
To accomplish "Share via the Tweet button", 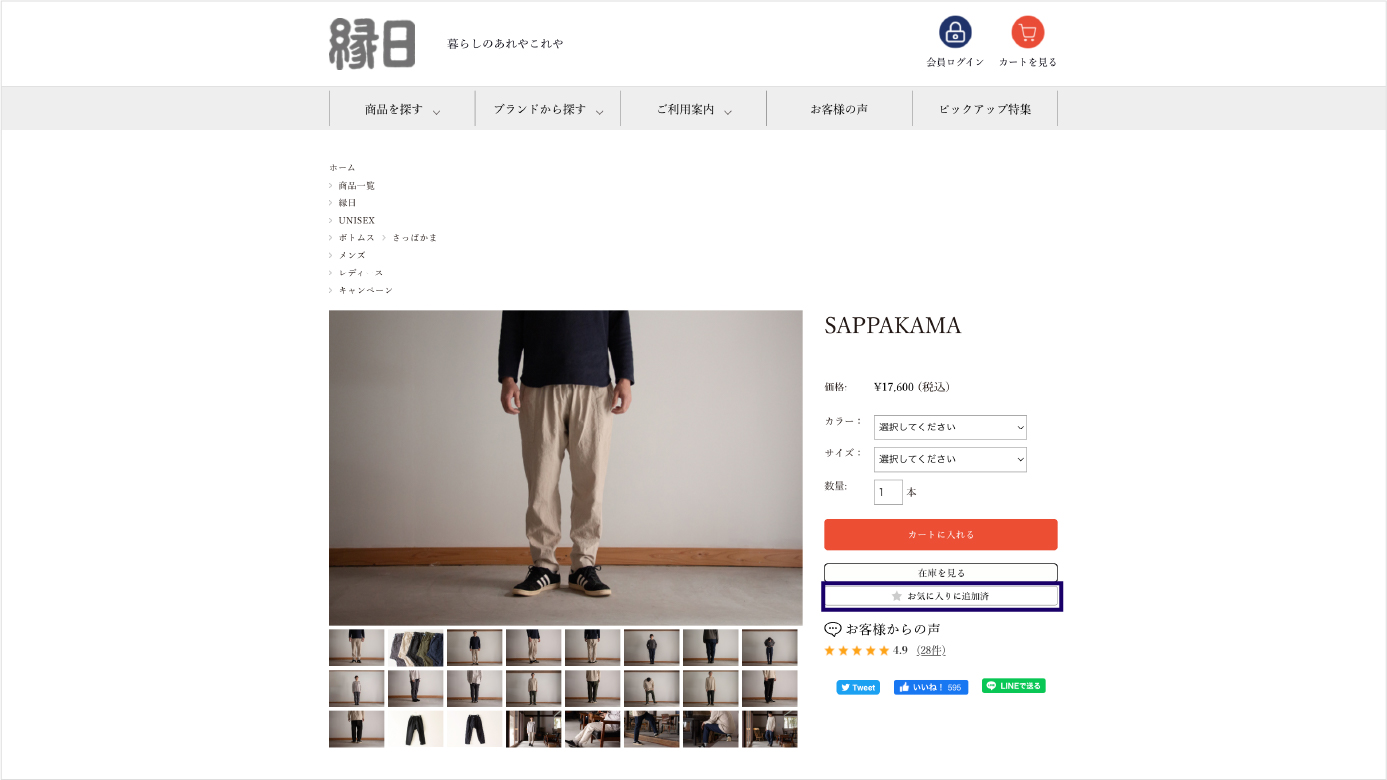I will [858, 687].
